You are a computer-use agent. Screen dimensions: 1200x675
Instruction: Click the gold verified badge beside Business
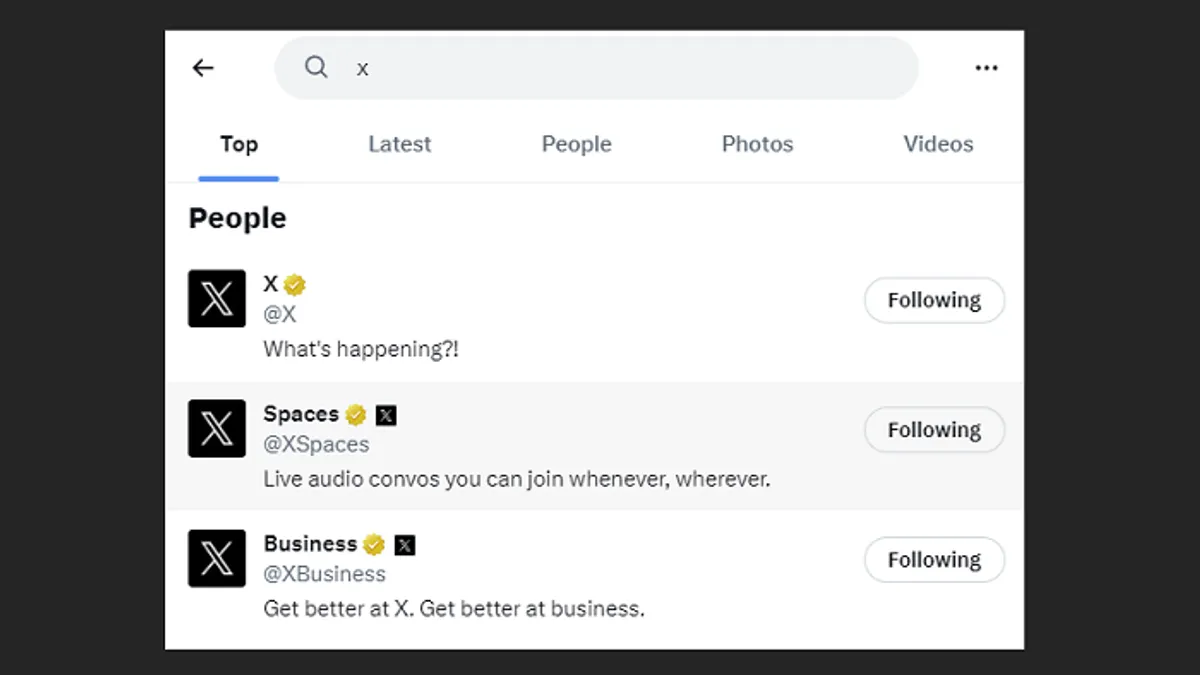click(374, 545)
